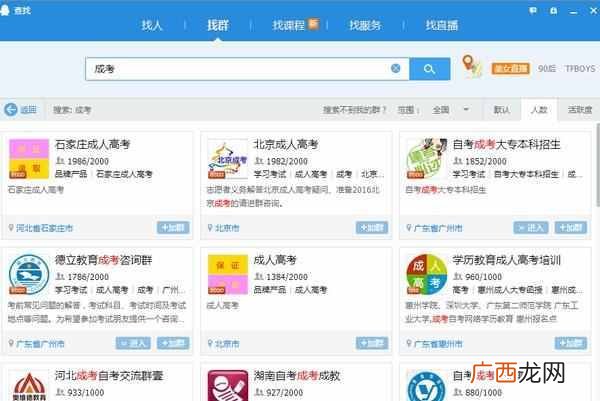Join the 自考成考大专本科招生 group
Screen dimensions: 600x401
click(571, 228)
